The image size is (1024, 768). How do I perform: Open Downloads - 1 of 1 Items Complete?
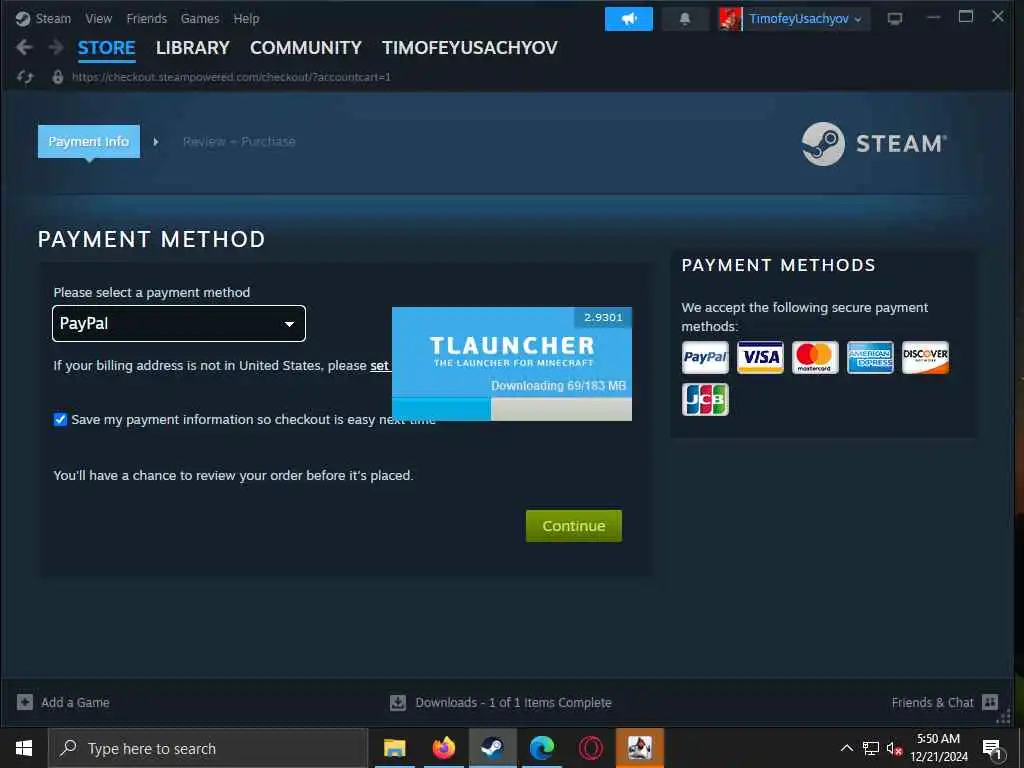513,703
